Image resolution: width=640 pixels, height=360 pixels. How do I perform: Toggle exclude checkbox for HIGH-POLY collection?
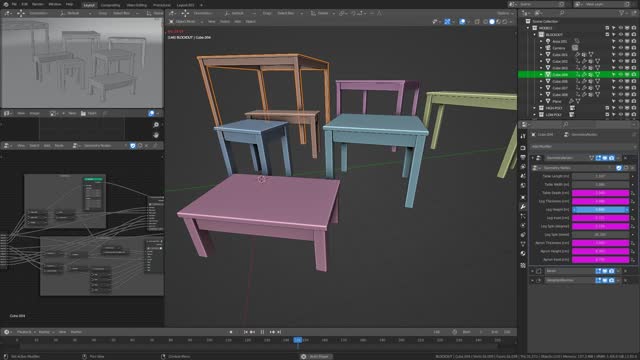tap(607, 108)
